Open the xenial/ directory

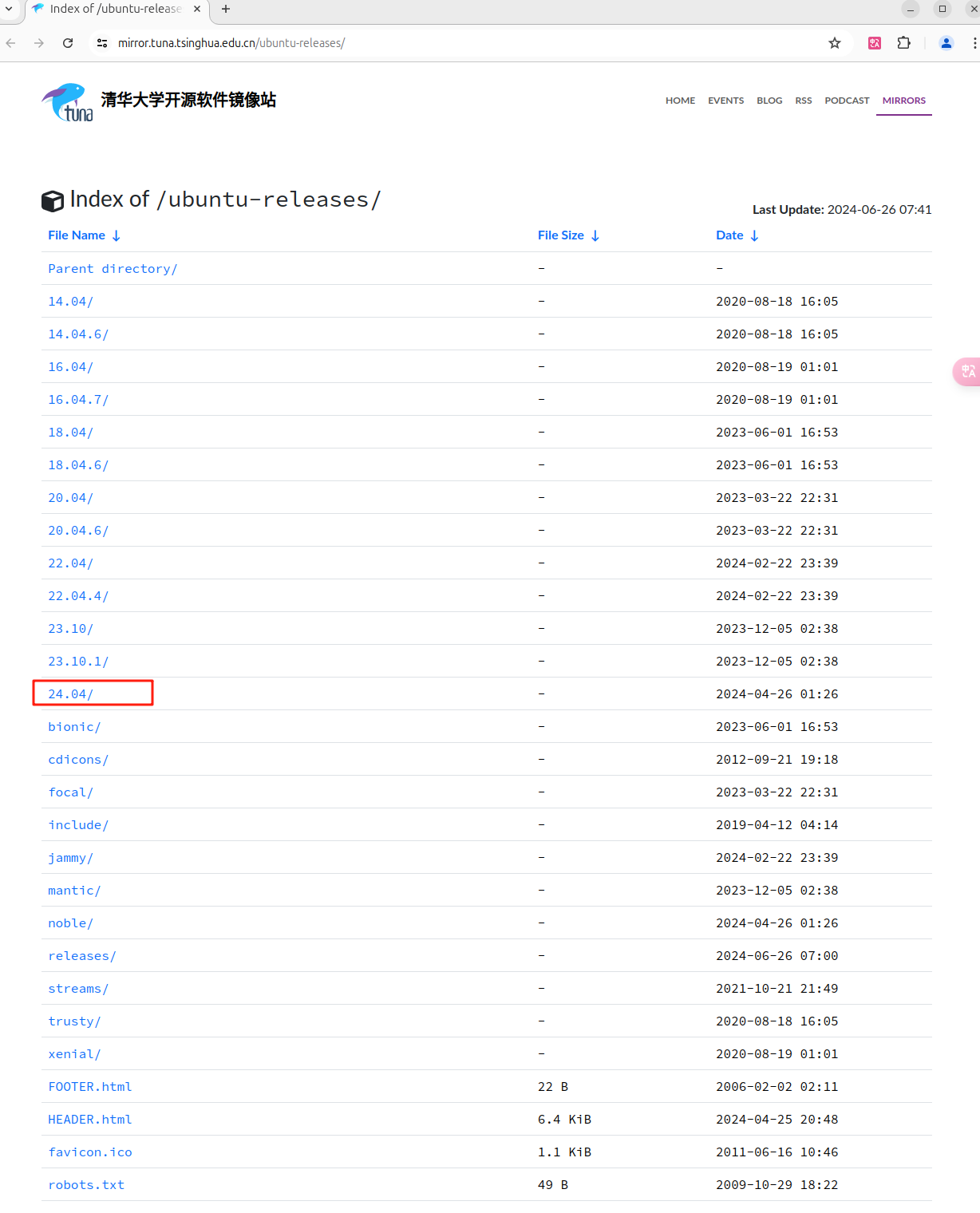pos(74,1054)
